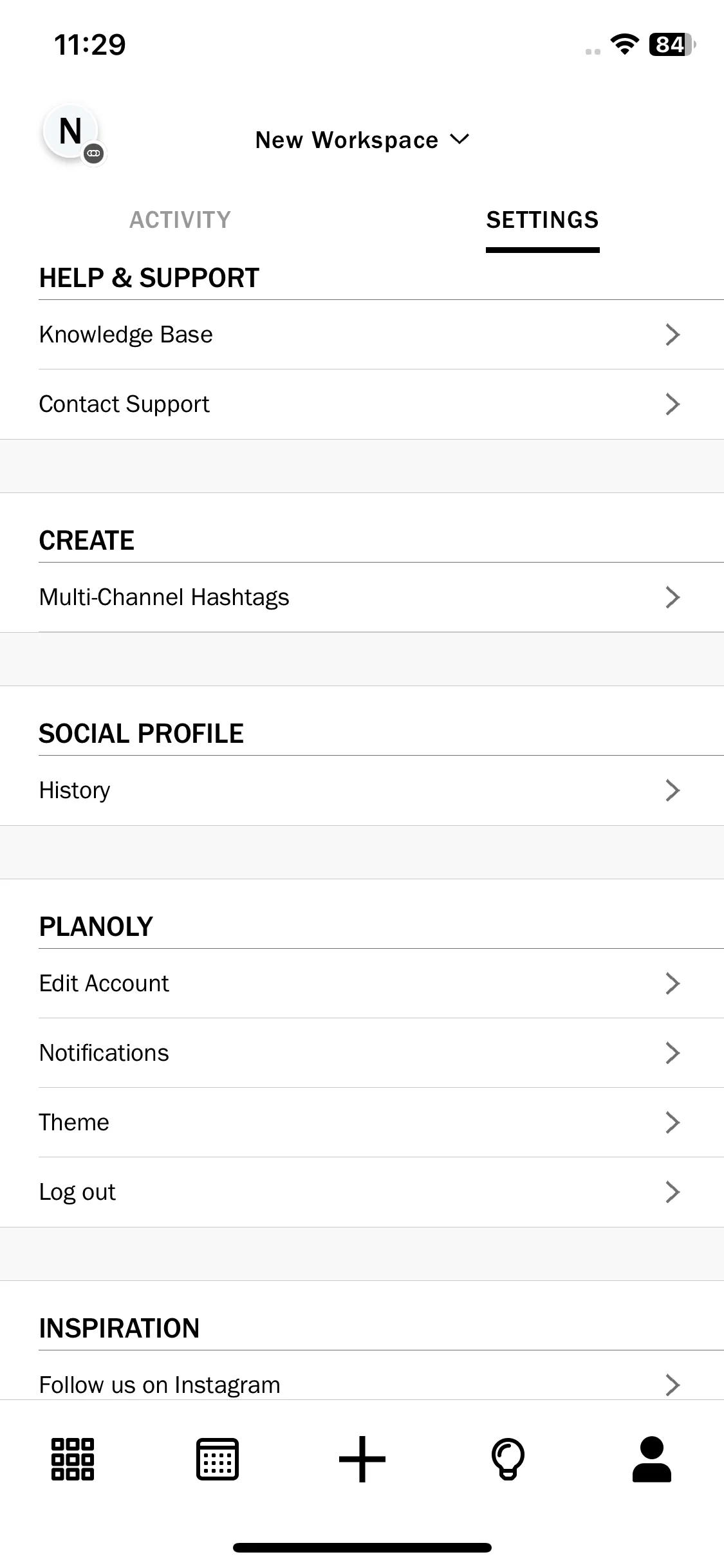The height and width of the screenshot is (1568, 724).
Task: Switch to the Activity tab
Action: coord(180,220)
